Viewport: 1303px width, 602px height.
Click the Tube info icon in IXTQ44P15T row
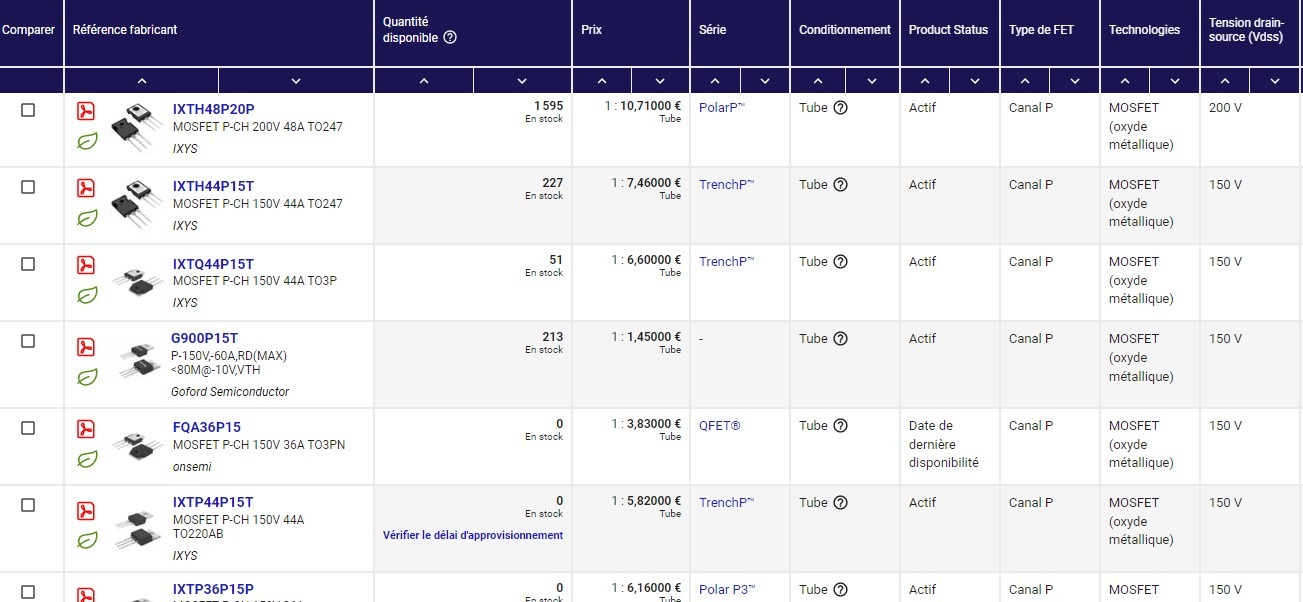coord(840,262)
